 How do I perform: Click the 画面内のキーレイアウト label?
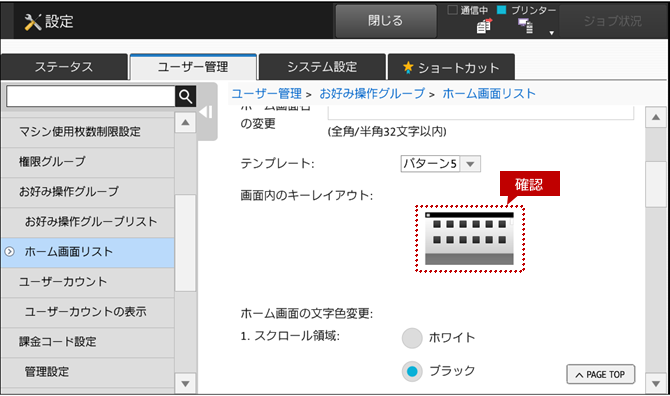tap(307, 195)
